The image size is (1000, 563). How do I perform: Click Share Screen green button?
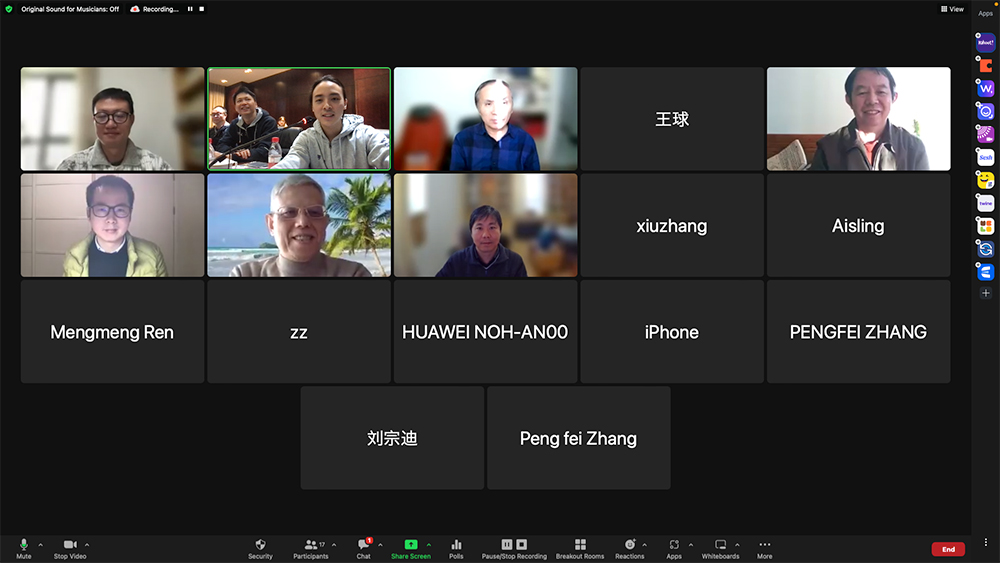click(411, 548)
